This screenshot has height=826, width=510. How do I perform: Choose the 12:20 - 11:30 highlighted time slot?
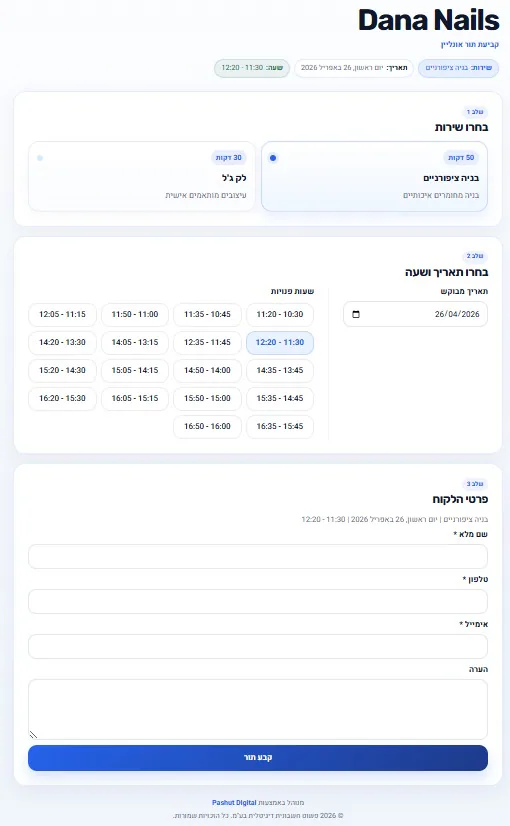280,342
